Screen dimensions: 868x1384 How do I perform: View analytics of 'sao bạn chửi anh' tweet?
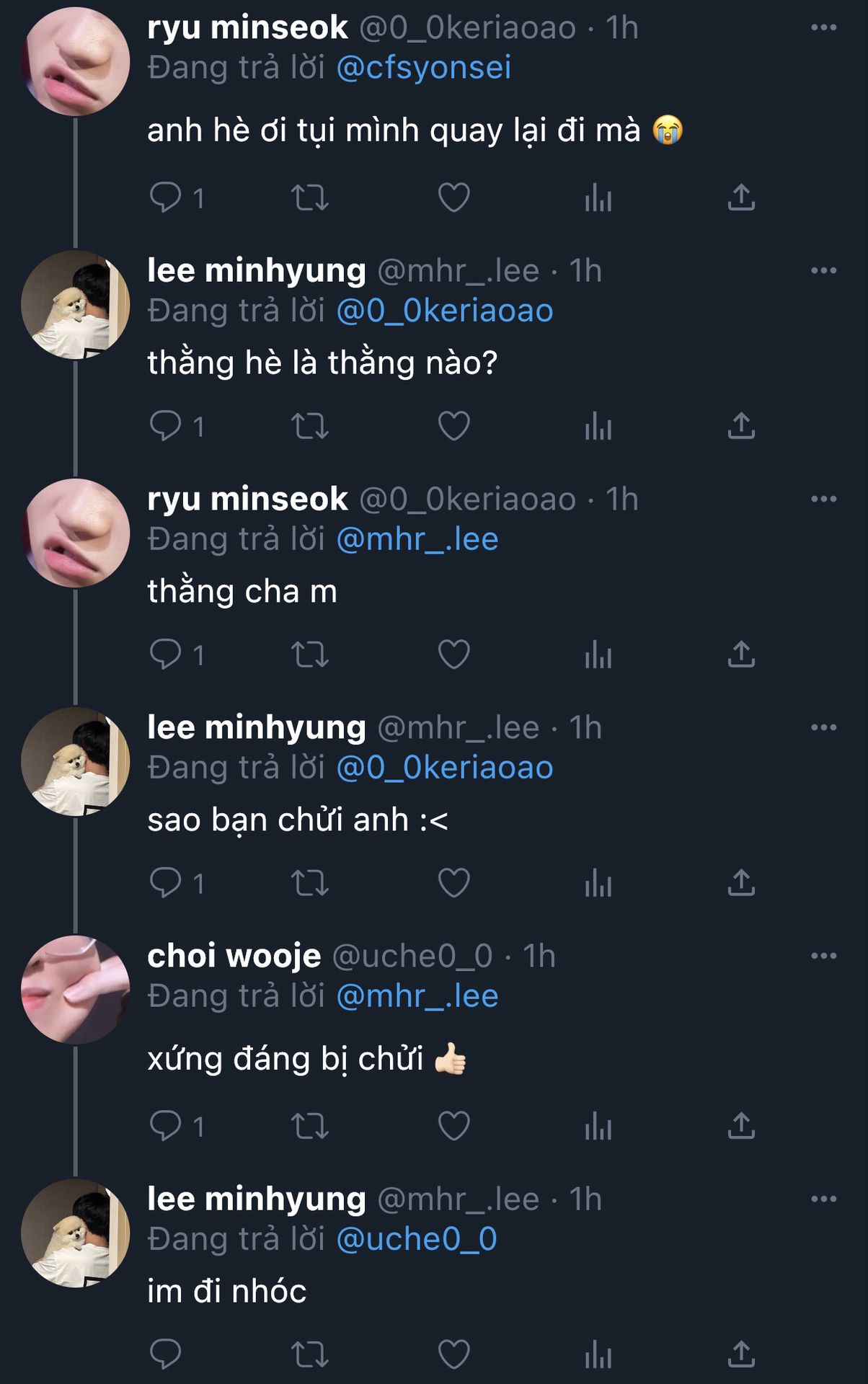(x=598, y=883)
